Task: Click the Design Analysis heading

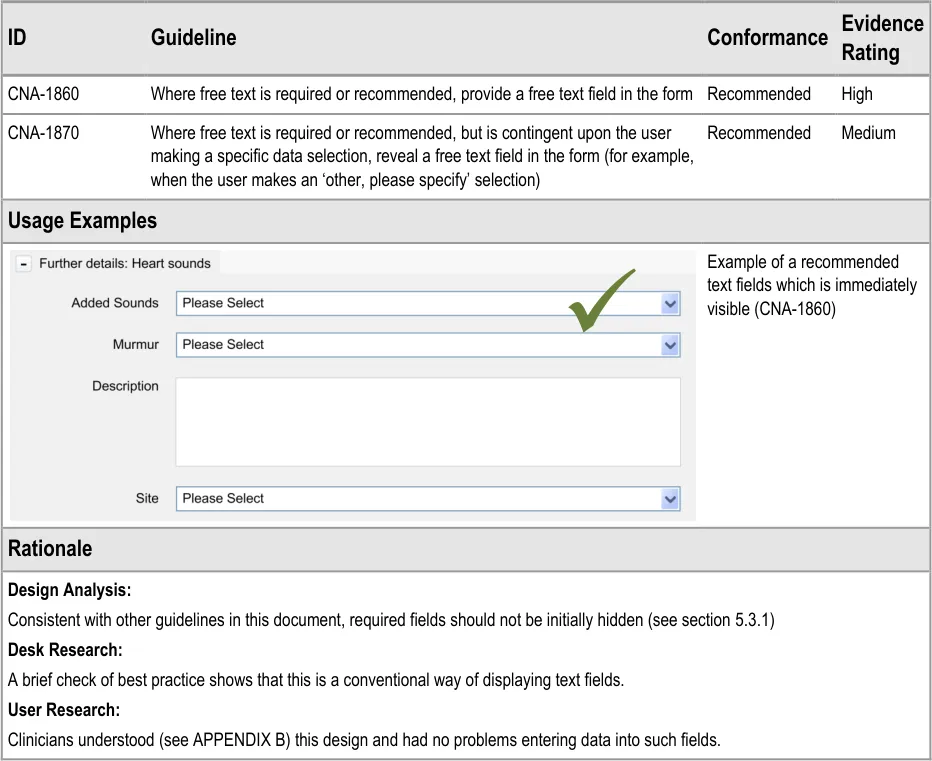Action: [x=69, y=590]
